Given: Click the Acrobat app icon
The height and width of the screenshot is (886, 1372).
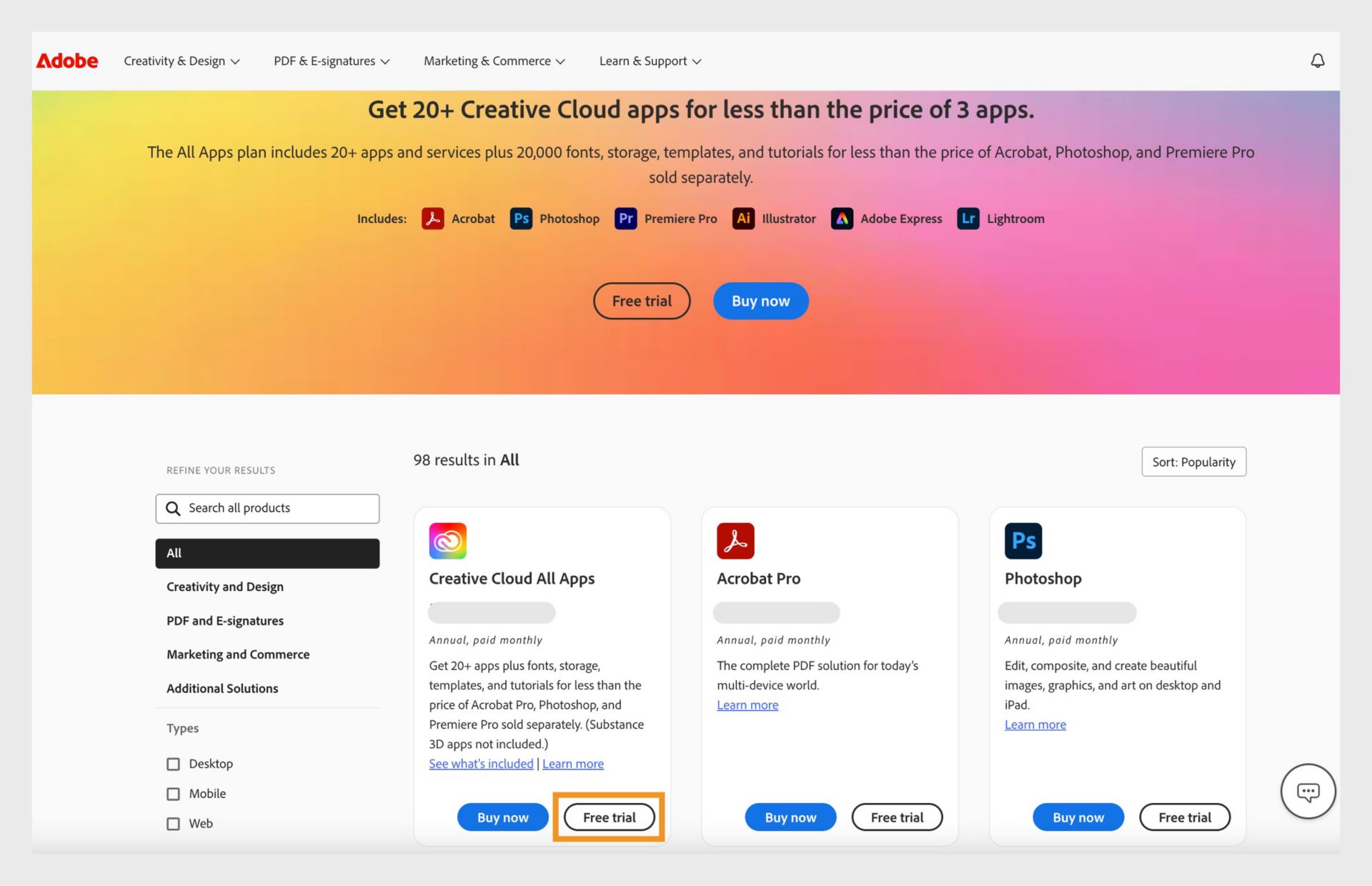Looking at the screenshot, I should (x=432, y=218).
